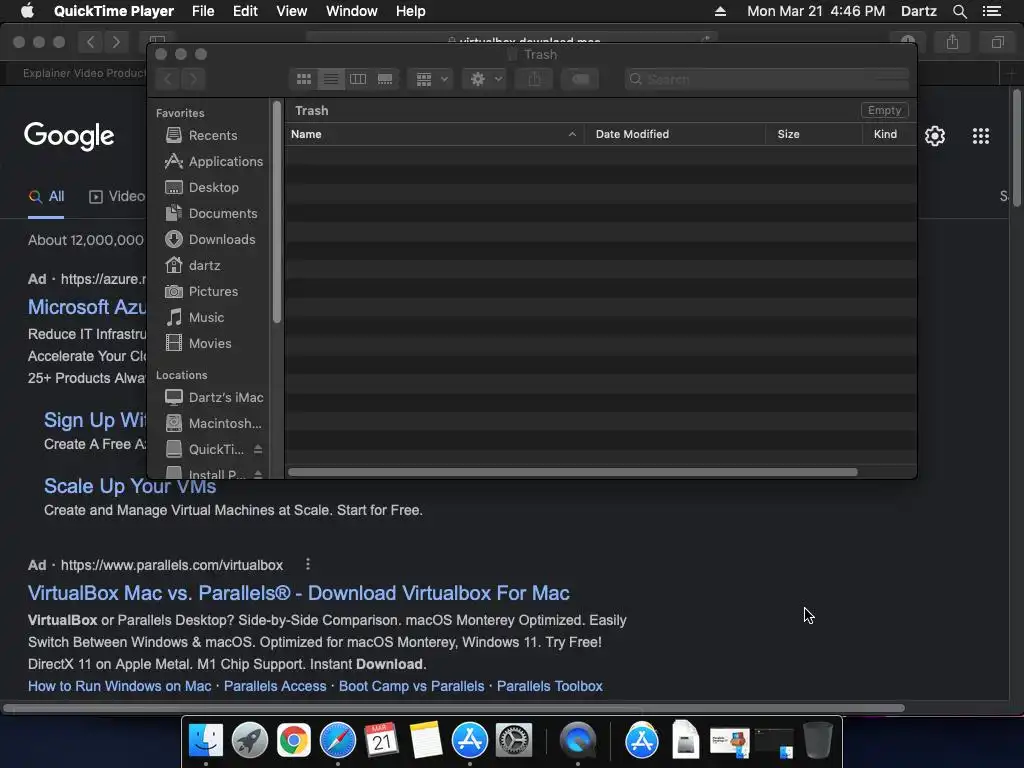The height and width of the screenshot is (768, 1024).
Task: Switch Finder to list view
Action: pos(331,79)
